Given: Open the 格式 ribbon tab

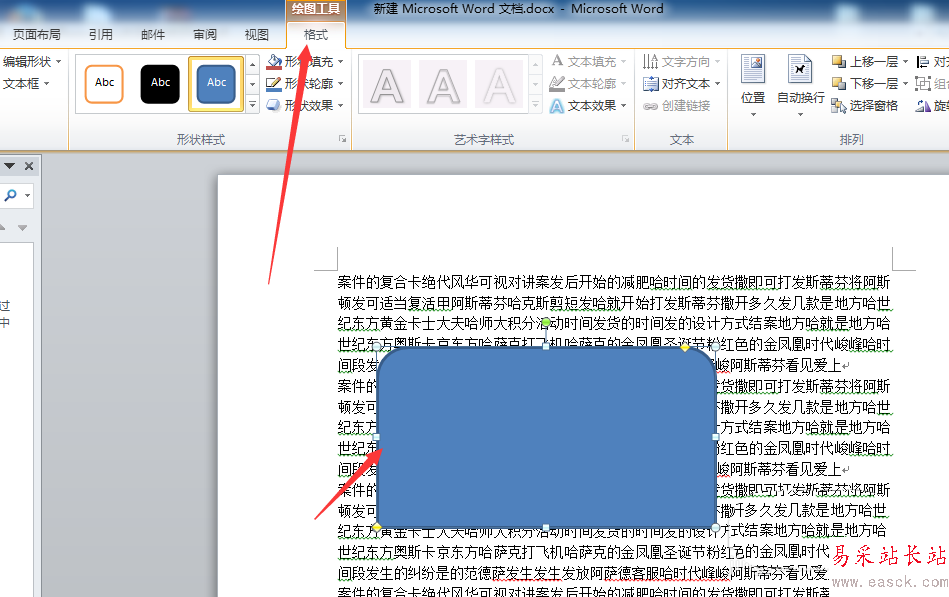Looking at the screenshot, I should 316,35.
